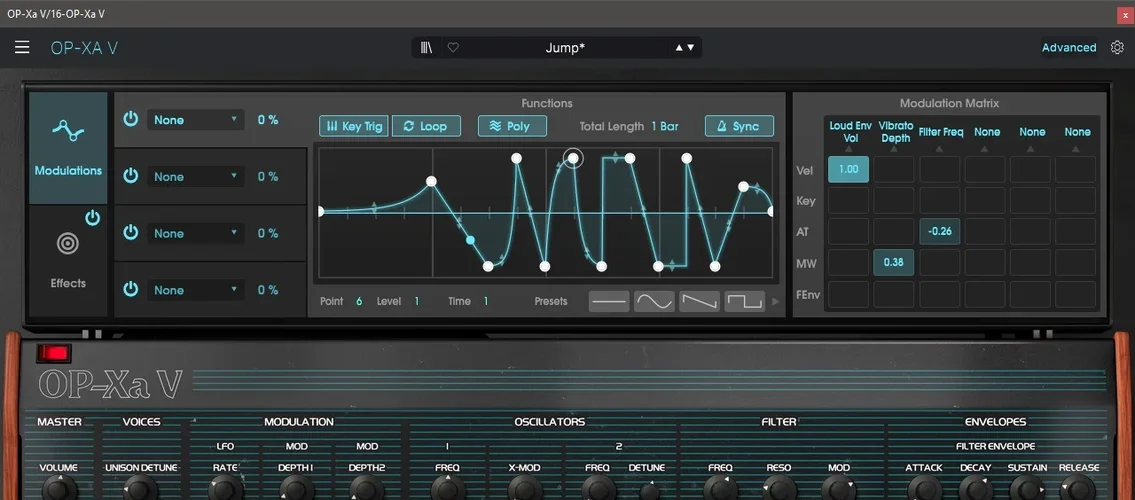Click the Filter RESO knob
This screenshot has width=1135, height=500.
779,488
